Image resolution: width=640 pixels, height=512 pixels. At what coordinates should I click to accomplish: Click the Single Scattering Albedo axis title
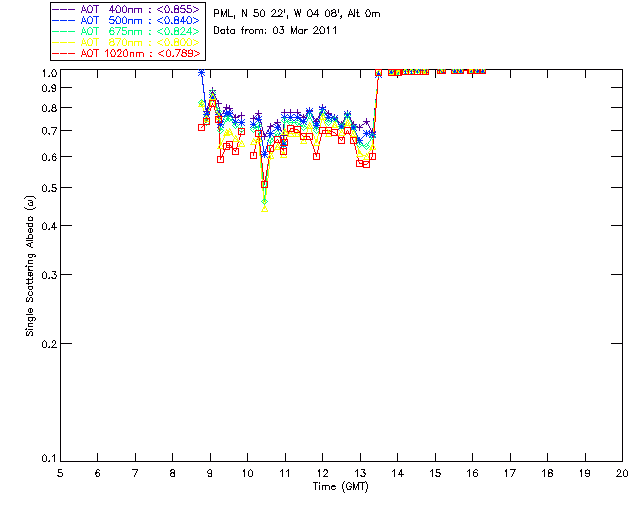pyautogui.click(x=30, y=266)
